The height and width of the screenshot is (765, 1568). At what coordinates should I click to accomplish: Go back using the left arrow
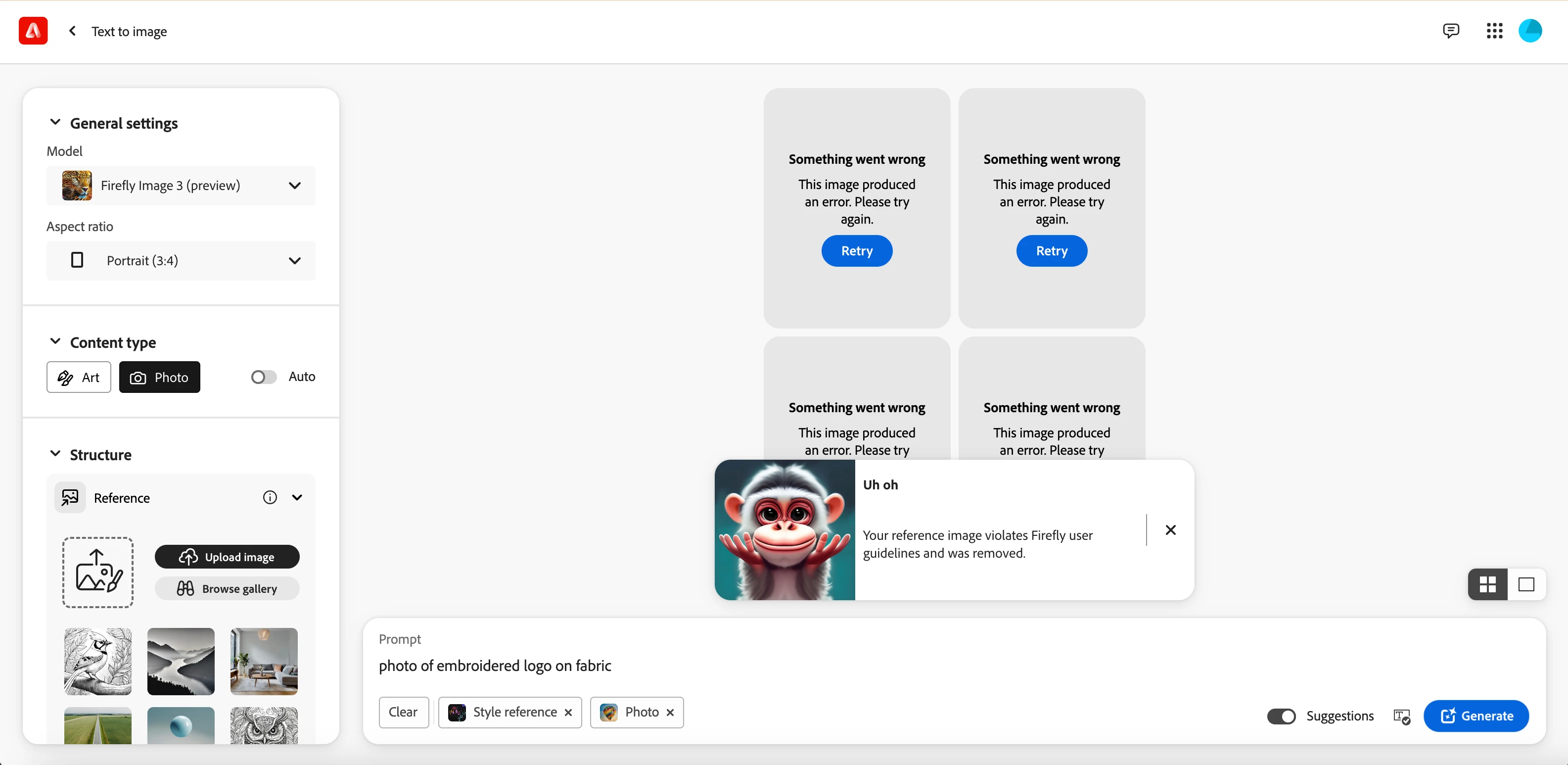click(72, 31)
